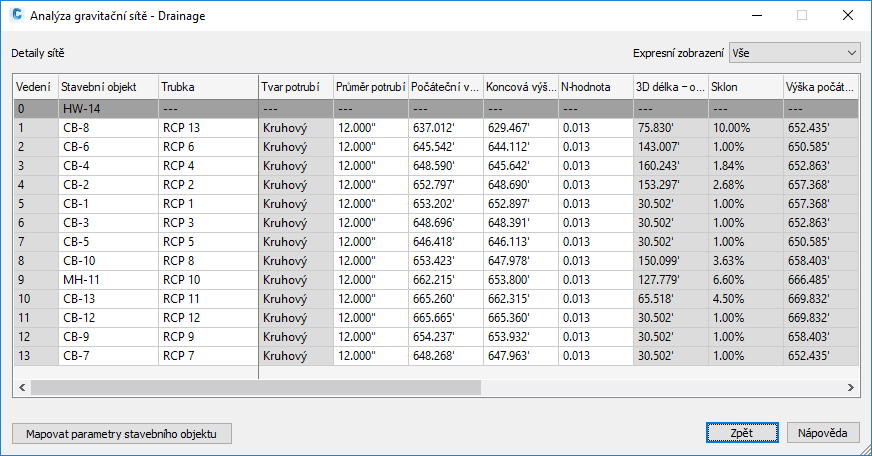872x456 pixels.
Task: Click the 3D délka column header
Action: pos(671,87)
